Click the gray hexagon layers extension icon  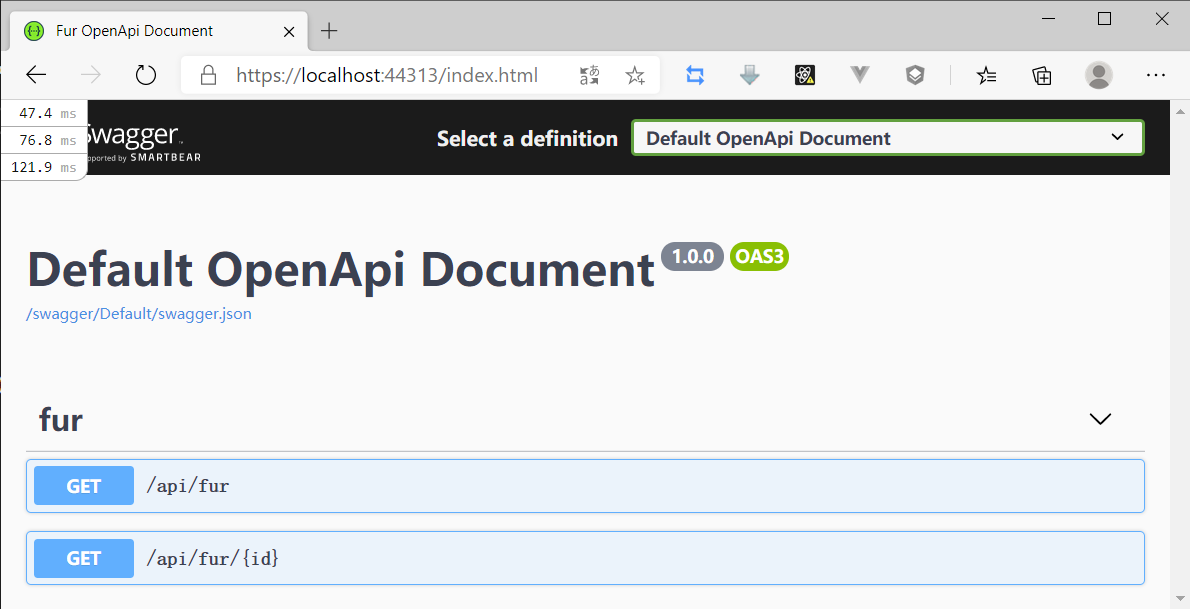(915, 75)
